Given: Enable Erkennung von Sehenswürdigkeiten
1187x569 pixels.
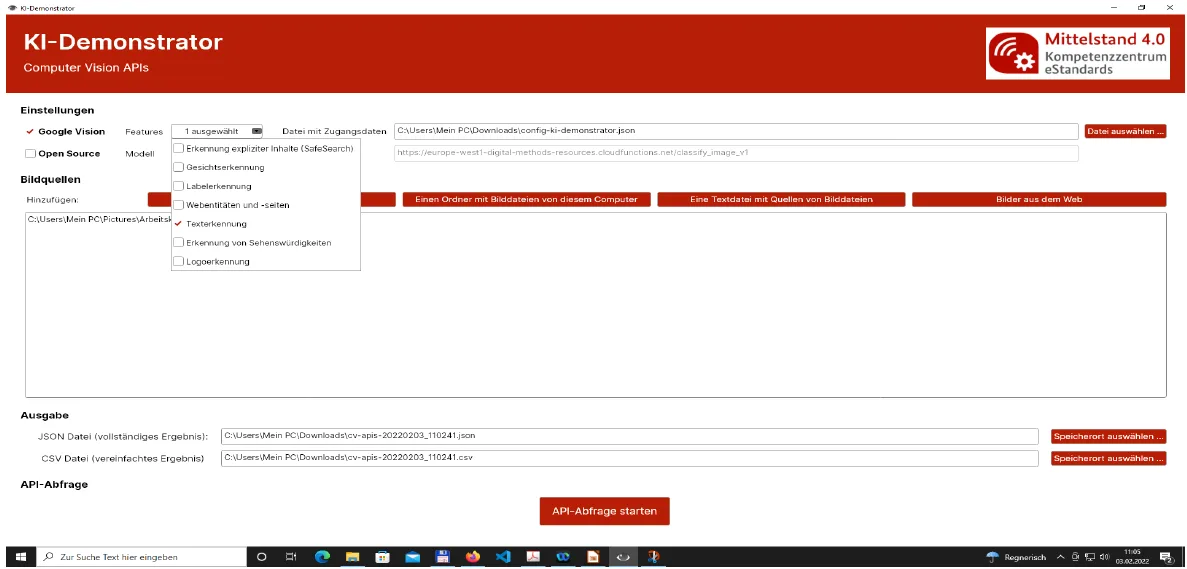Looking at the screenshot, I should 179,243.
